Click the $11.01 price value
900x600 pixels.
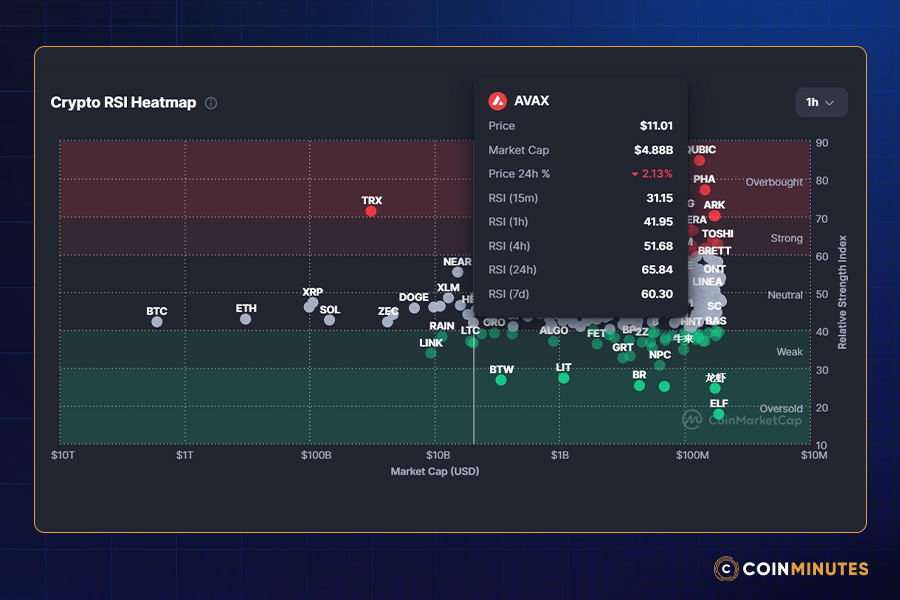(x=656, y=126)
